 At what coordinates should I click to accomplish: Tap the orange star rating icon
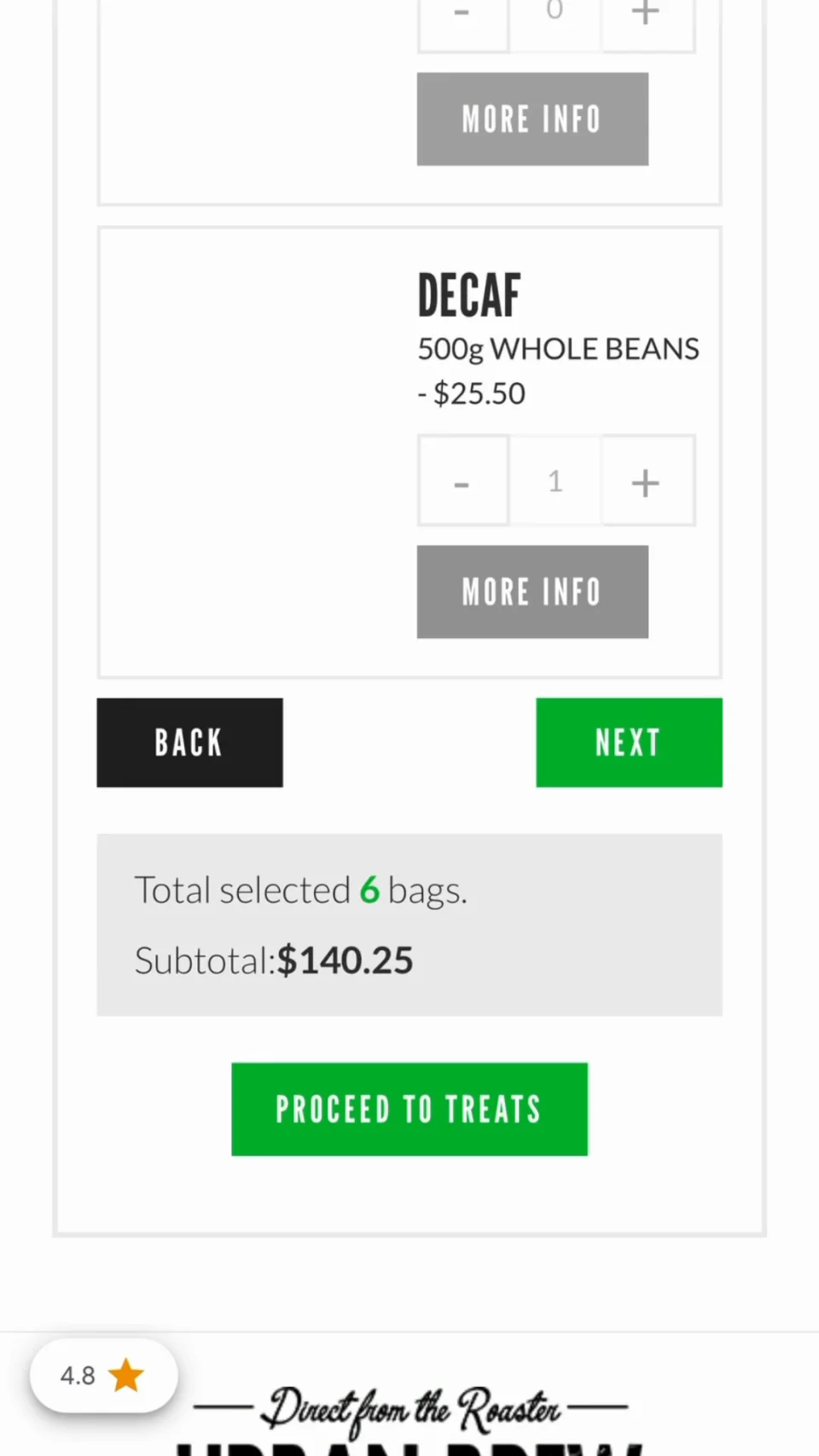coord(126,1375)
